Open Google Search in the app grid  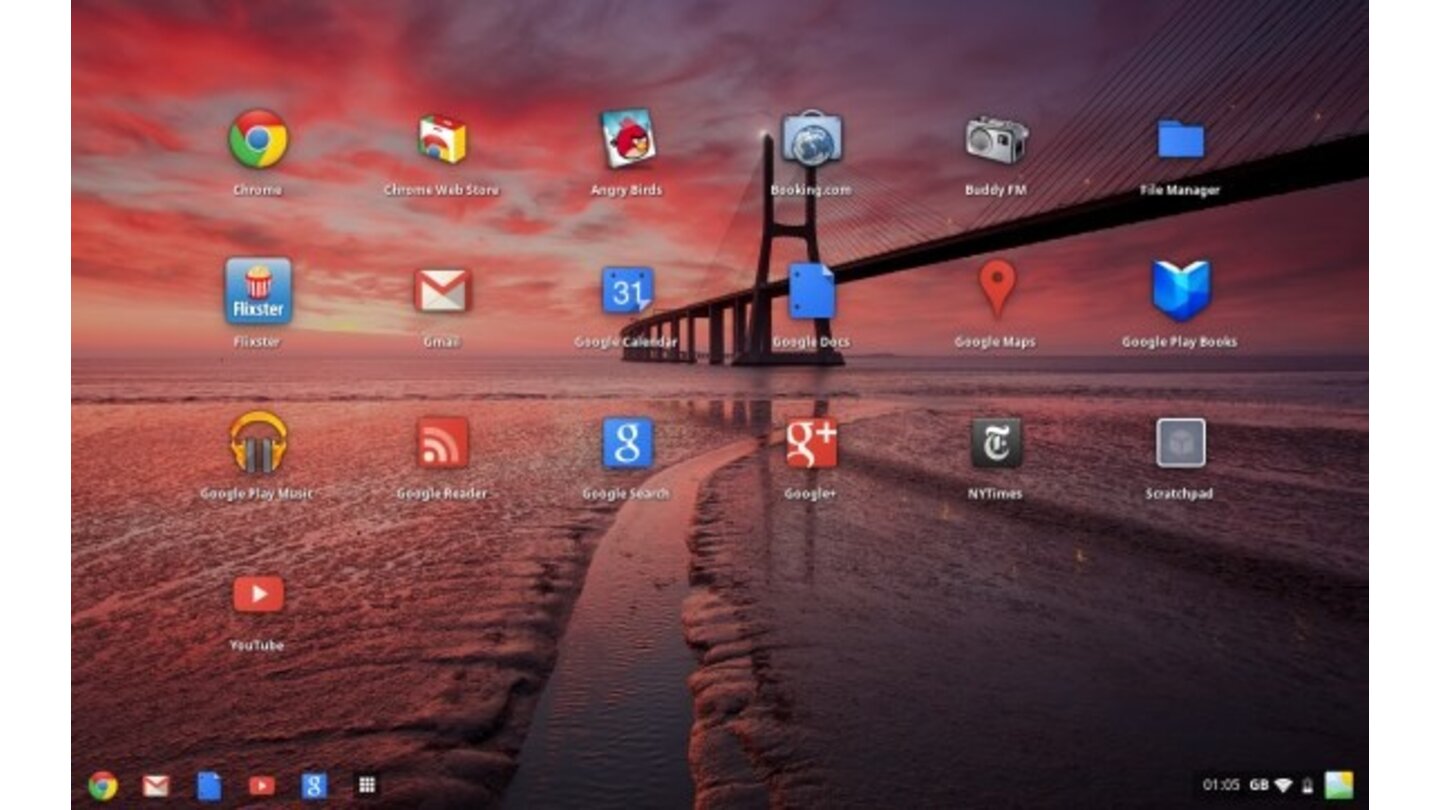click(x=627, y=443)
